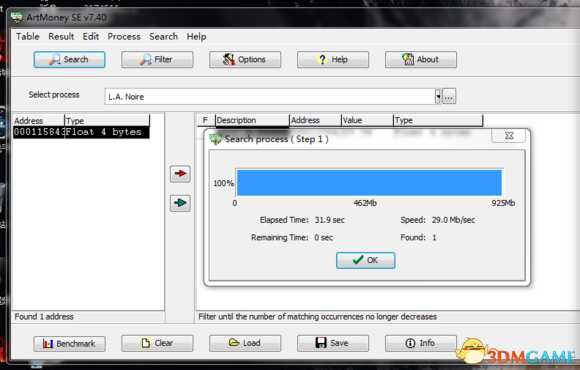Run the Benchmark button

coord(69,344)
